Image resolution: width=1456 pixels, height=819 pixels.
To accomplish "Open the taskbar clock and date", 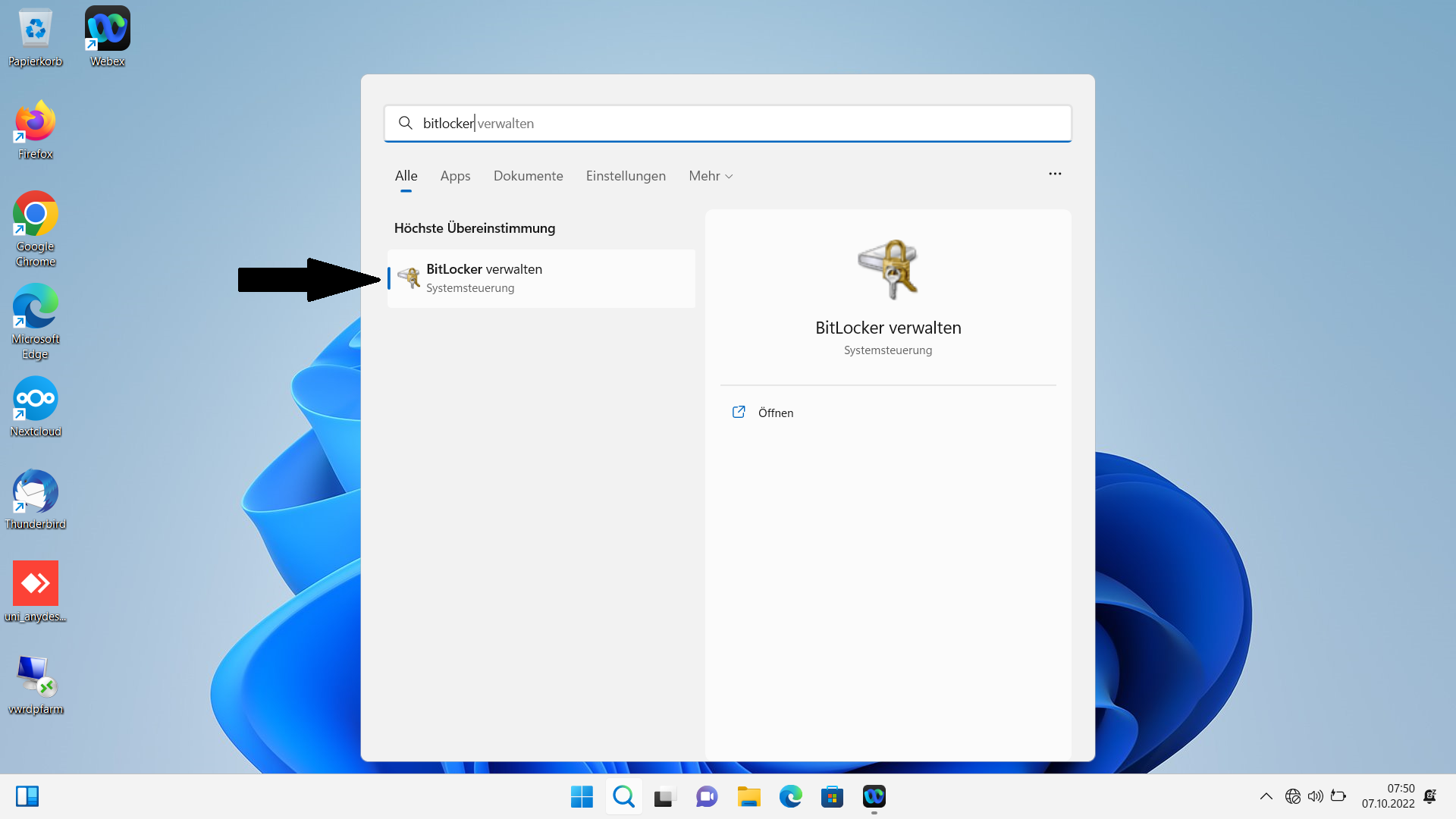I will click(1387, 796).
